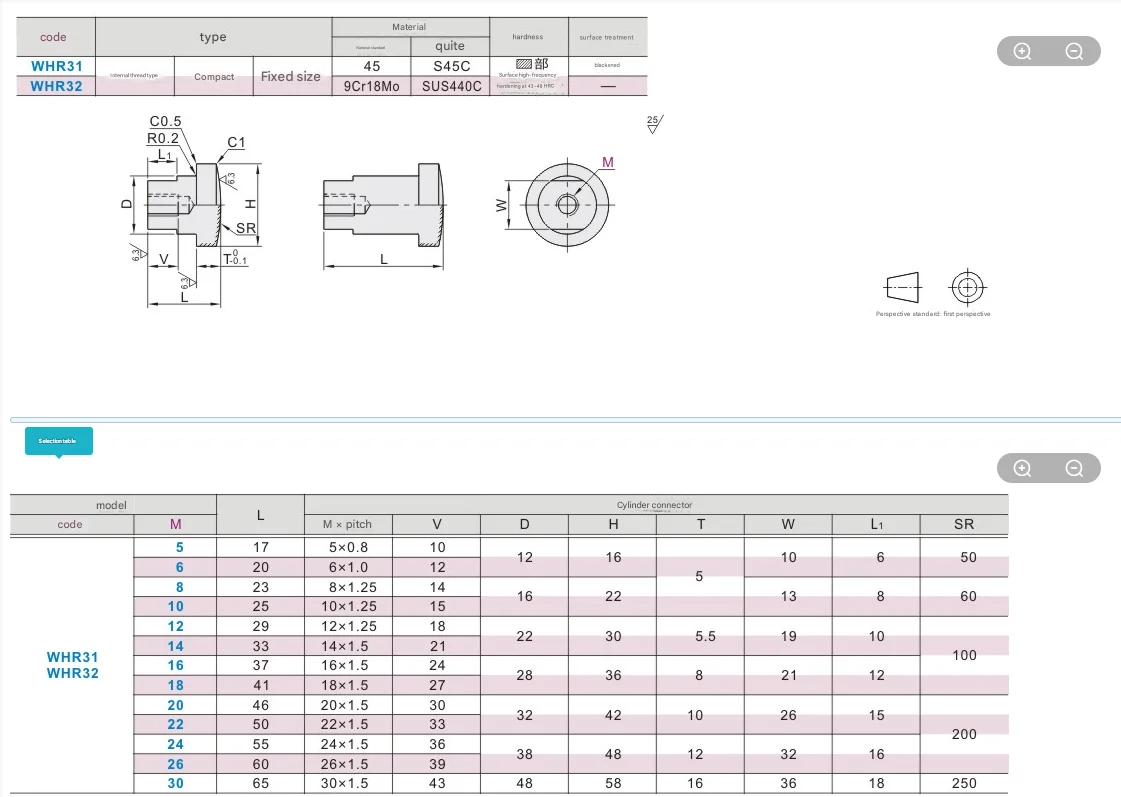The height and width of the screenshot is (797, 1121).
Task: Click the middle drawing showing overall length L
Action: [x=383, y=215]
